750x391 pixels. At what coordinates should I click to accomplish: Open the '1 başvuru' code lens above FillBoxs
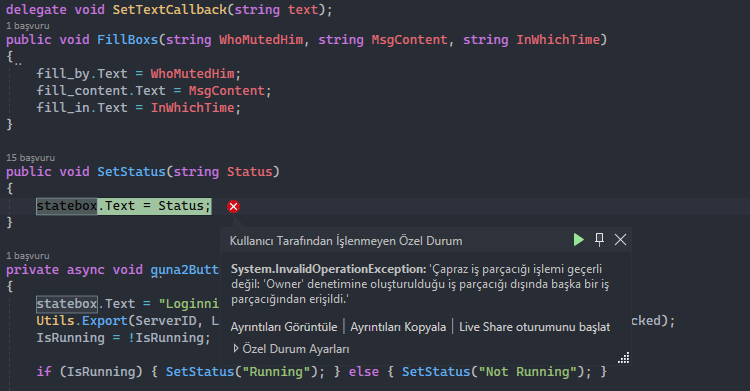coord(28,25)
